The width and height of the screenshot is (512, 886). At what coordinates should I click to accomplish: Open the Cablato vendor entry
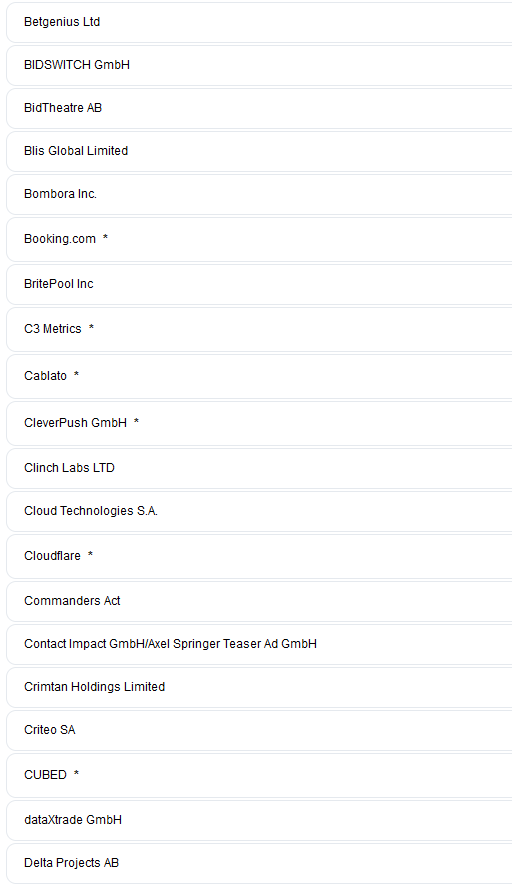(x=259, y=376)
